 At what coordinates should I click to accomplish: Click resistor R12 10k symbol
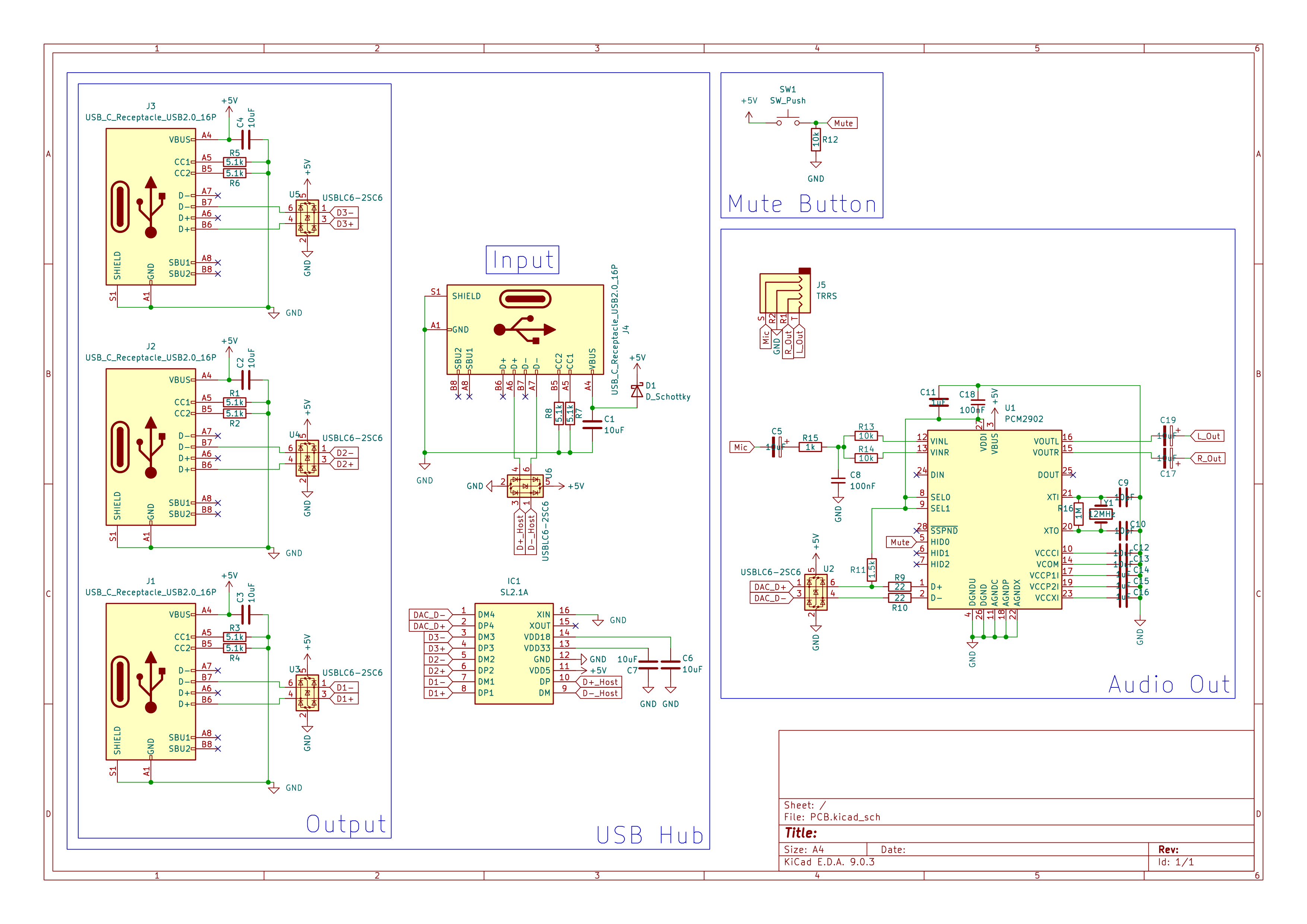[816, 139]
